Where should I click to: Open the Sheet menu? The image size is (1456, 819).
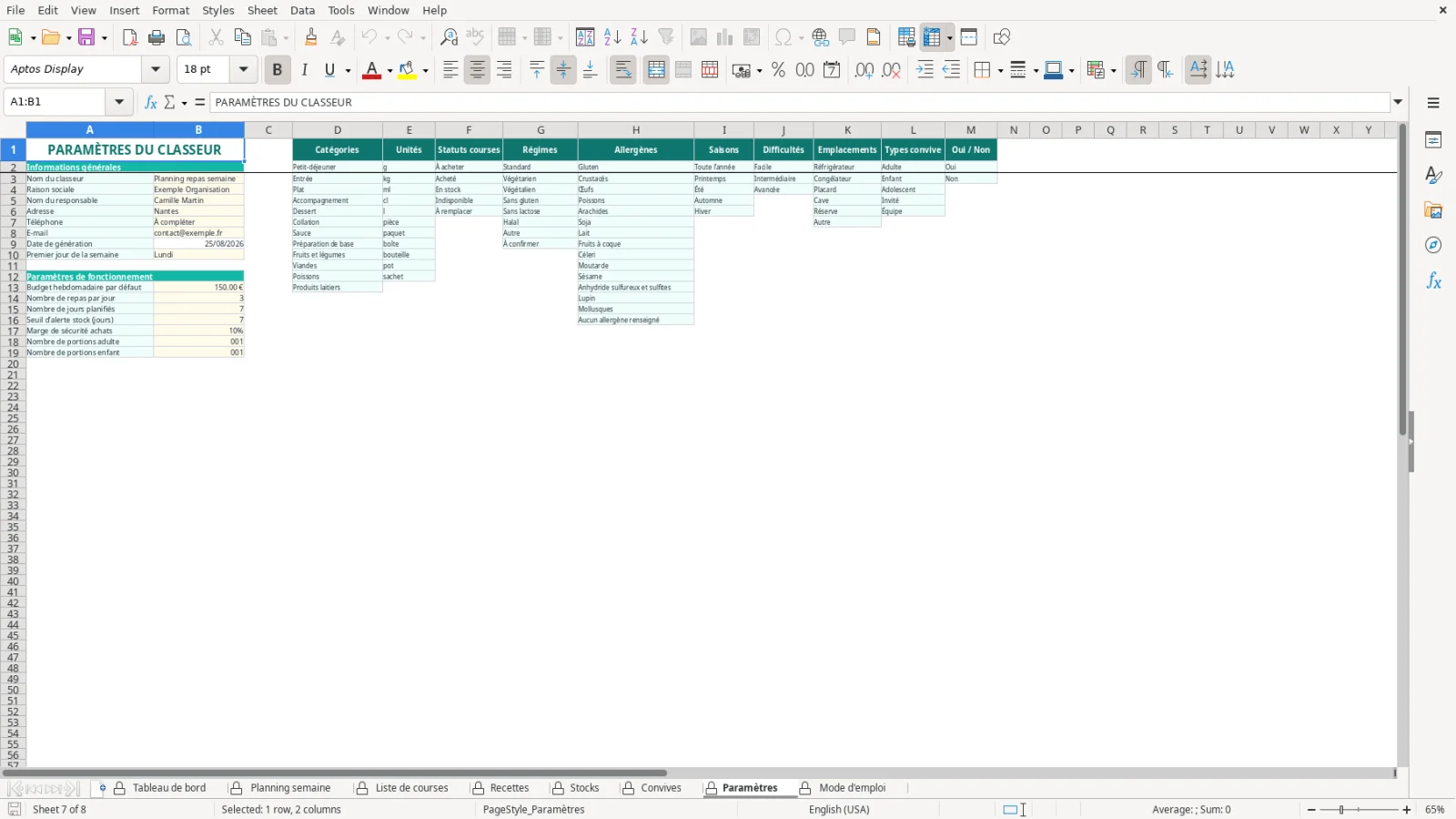click(262, 10)
